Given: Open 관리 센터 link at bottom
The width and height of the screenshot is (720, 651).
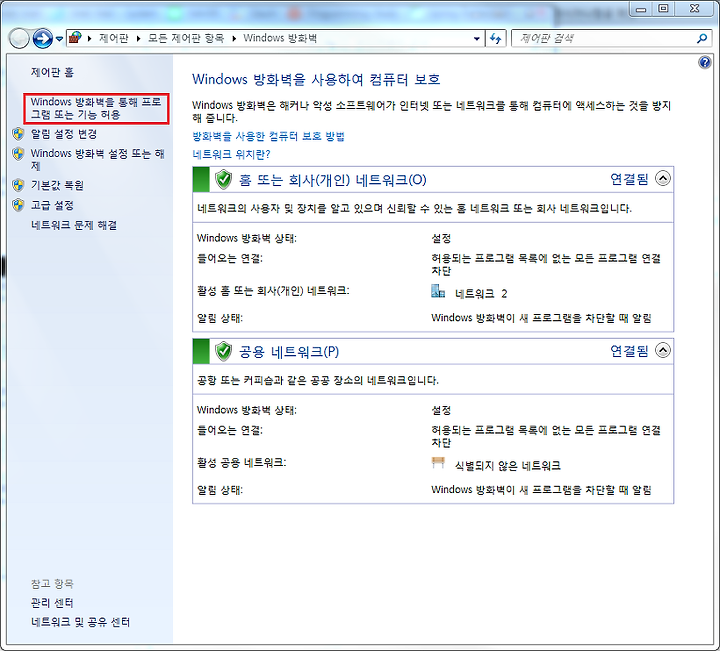Looking at the screenshot, I should tap(52, 603).
